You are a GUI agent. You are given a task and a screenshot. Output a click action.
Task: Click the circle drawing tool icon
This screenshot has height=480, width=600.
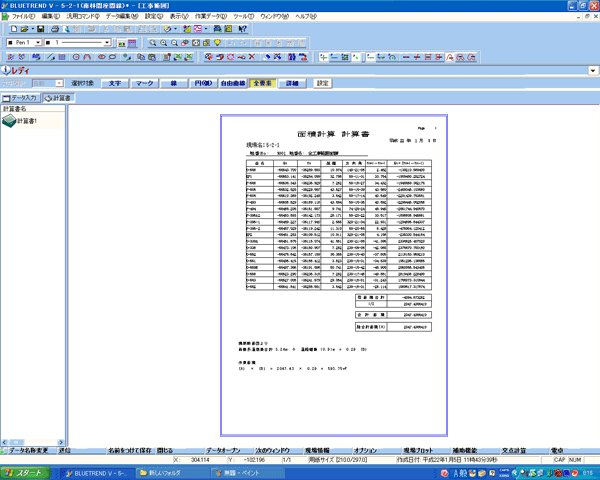point(76,57)
